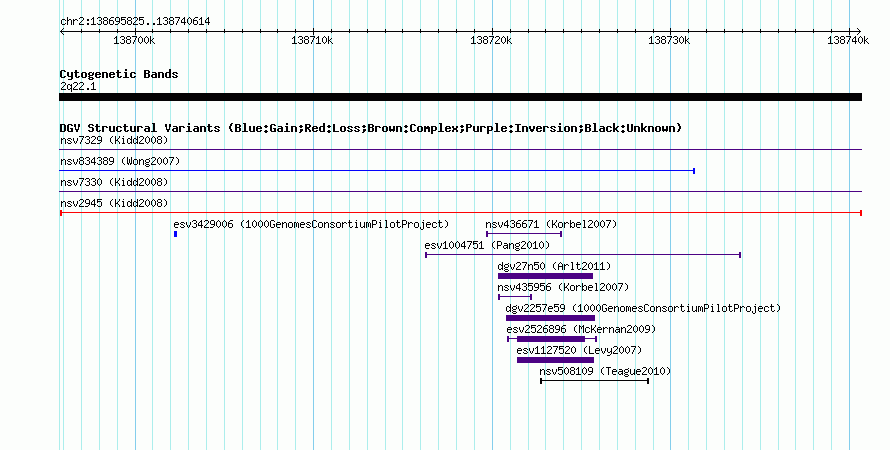This screenshot has height=450, width=890.
Task: Click the DGV Structural Variants track title
Action: pos(371,128)
